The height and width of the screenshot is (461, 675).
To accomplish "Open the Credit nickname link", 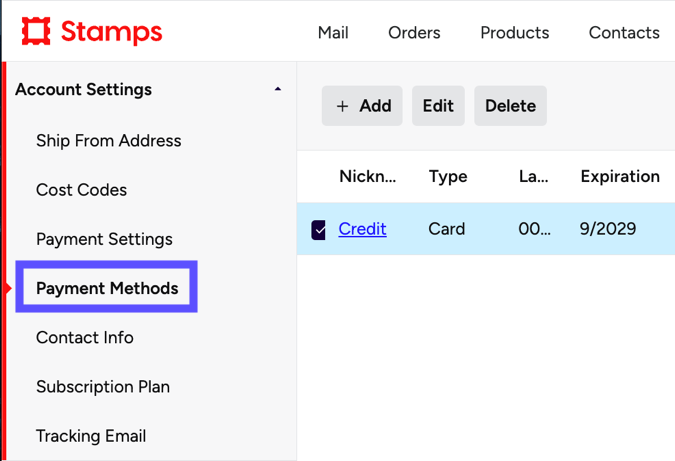I will point(362,229).
